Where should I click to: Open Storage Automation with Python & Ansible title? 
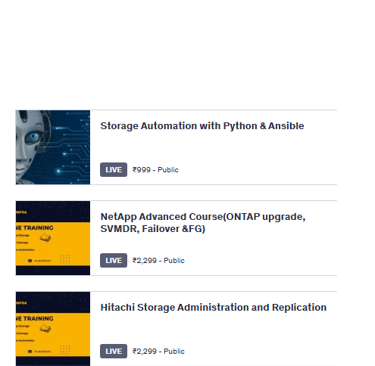(x=202, y=126)
